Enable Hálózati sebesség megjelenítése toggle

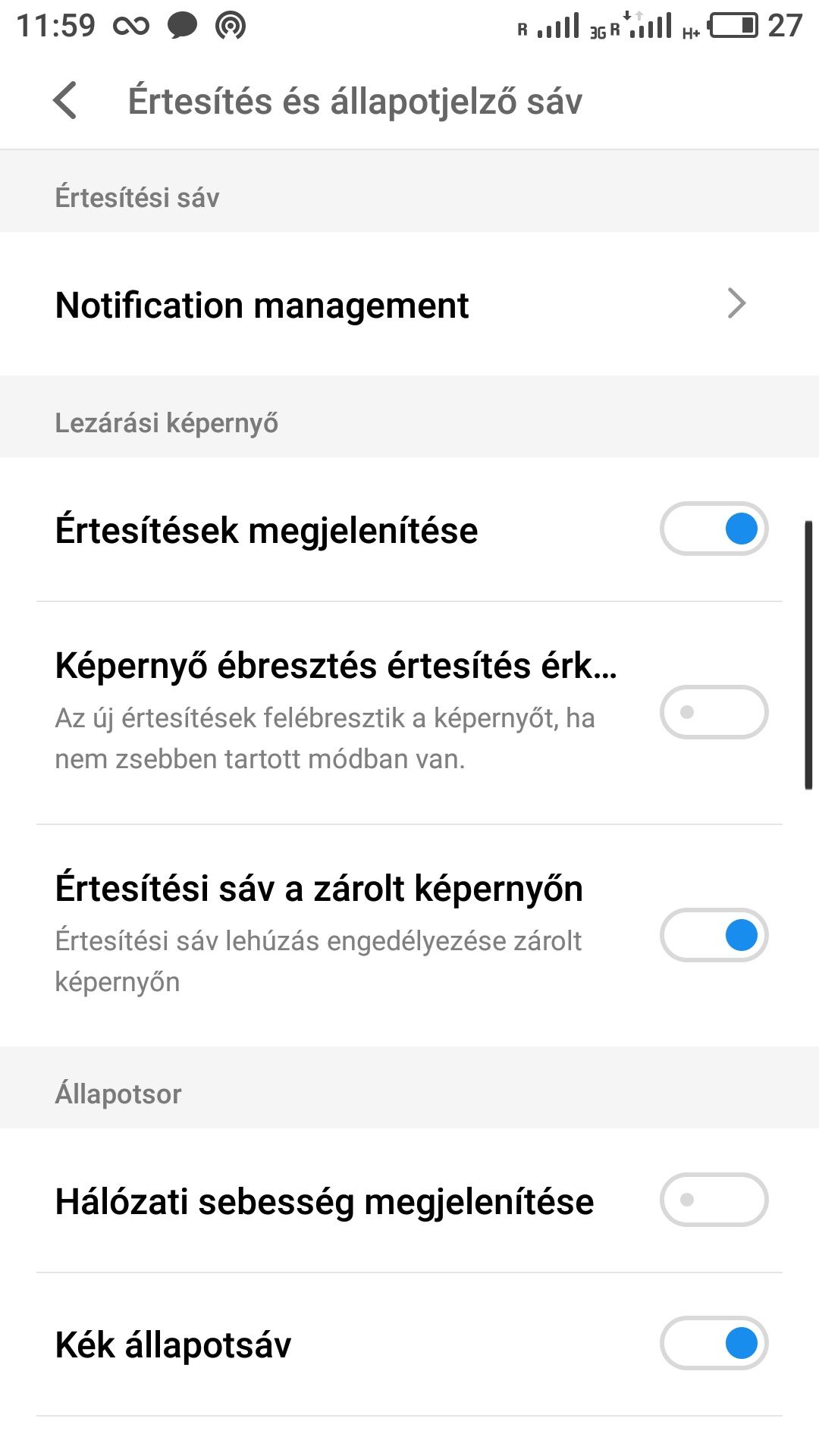[x=714, y=1200]
